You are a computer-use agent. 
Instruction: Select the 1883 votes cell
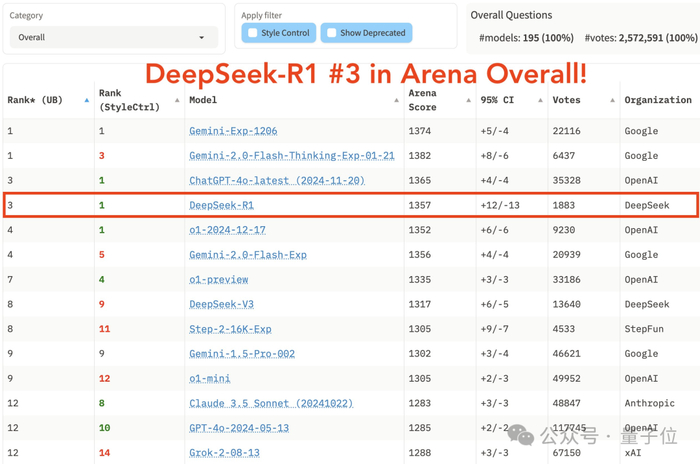click(x=564, y=205)
